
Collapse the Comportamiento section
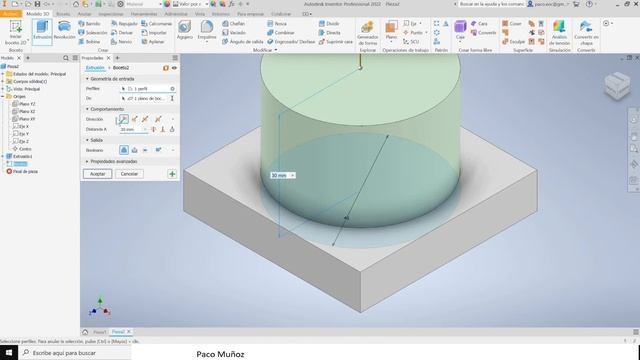[x=87, y=109]
